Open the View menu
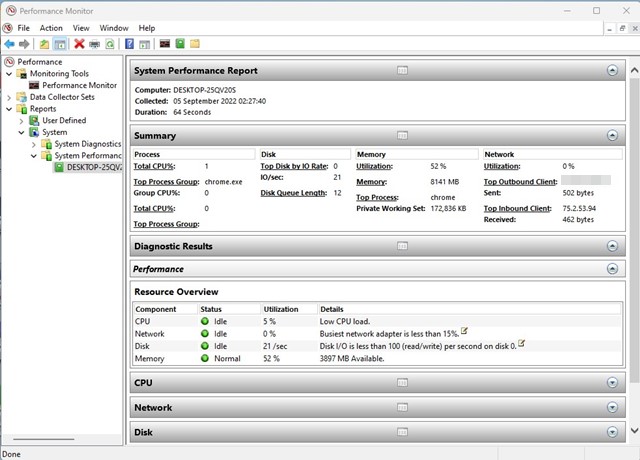 coord(81,28)
